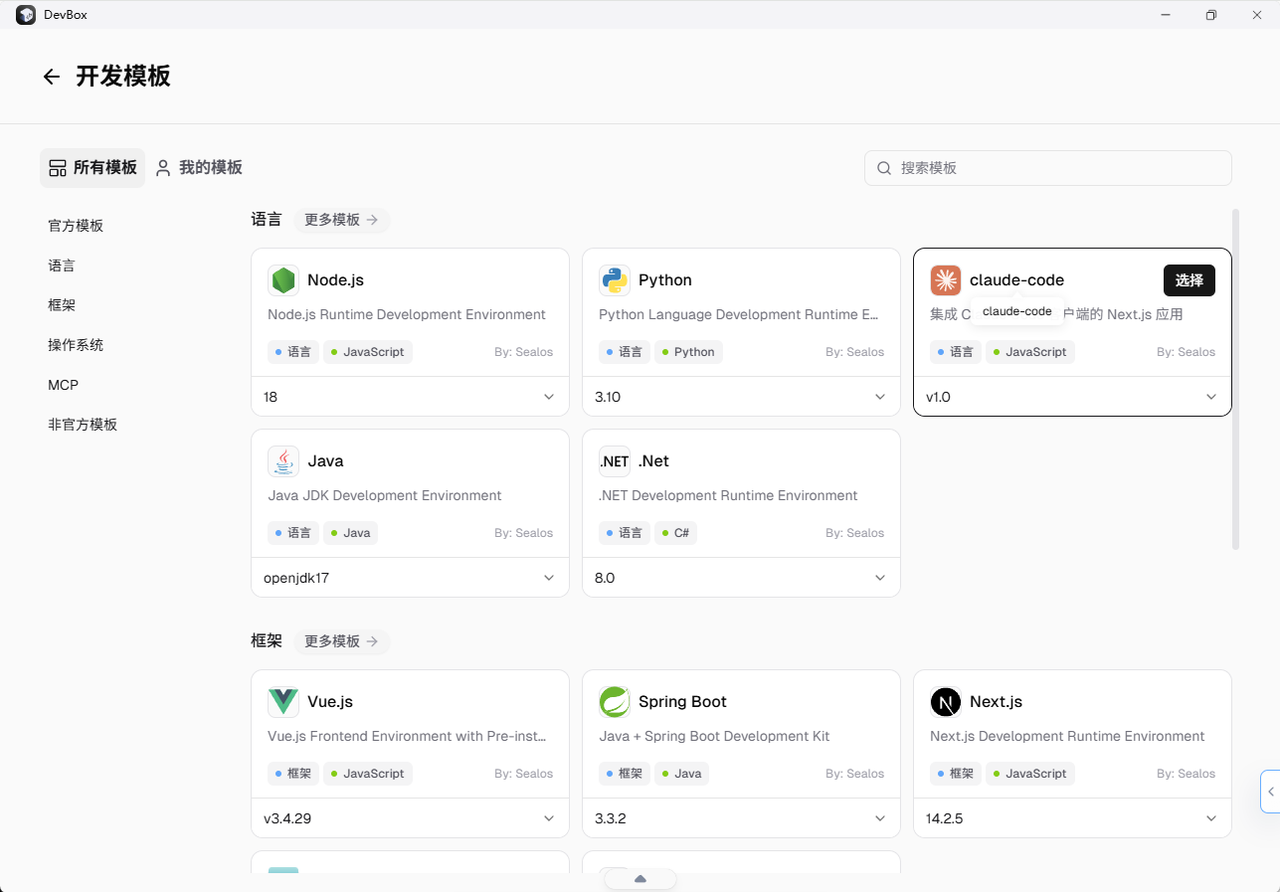
Task: Click the 框架 tag on Vue.js card
Action: [x=293, y=774]
